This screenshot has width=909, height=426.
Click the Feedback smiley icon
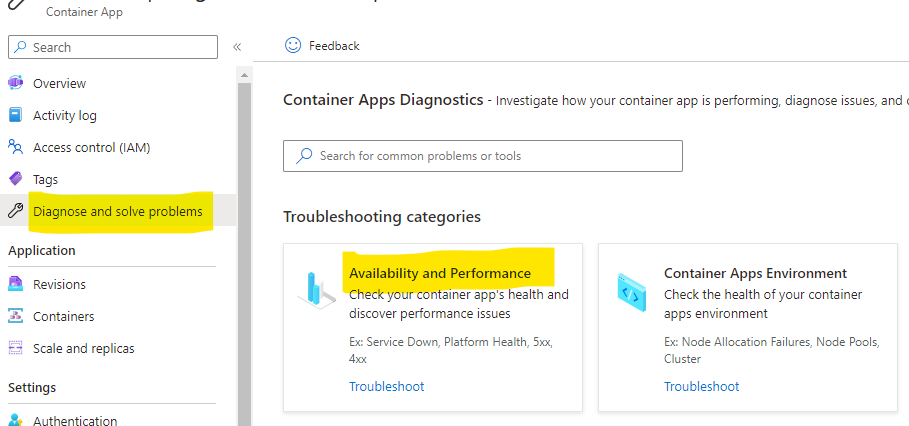pyautogui.click(x=293, y=45)
